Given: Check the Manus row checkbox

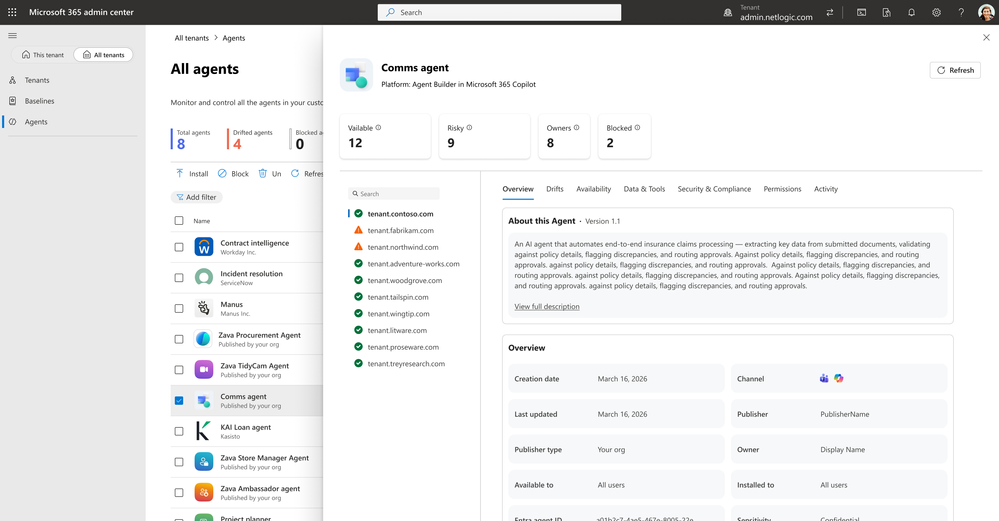Looking at the screenshot, I should tap(179, 308).
